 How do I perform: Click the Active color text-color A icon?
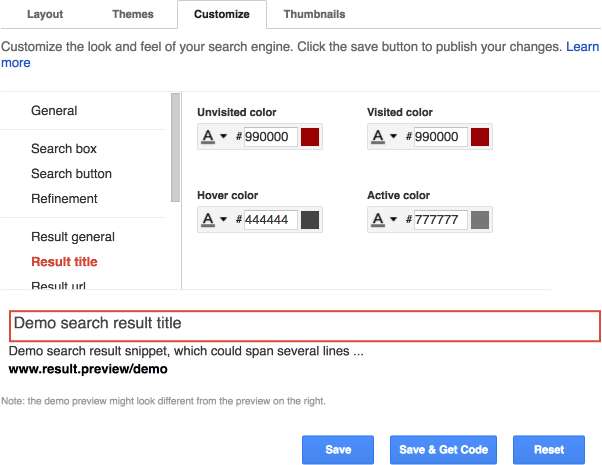point(378,220)
